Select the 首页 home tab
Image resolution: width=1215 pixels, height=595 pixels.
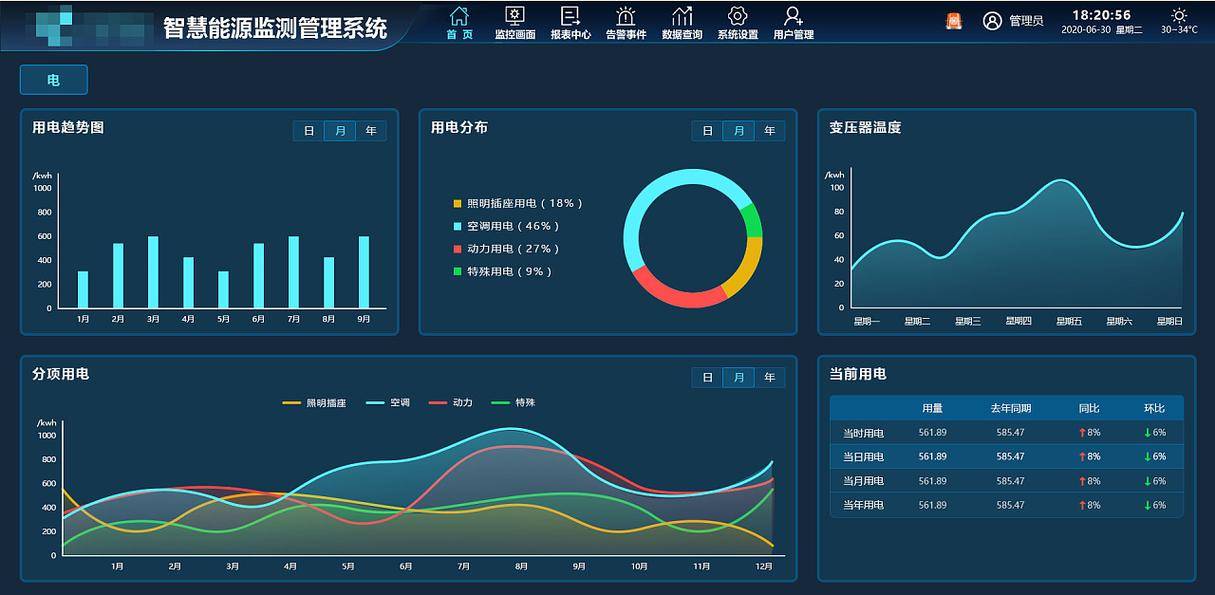coord(458,21)
